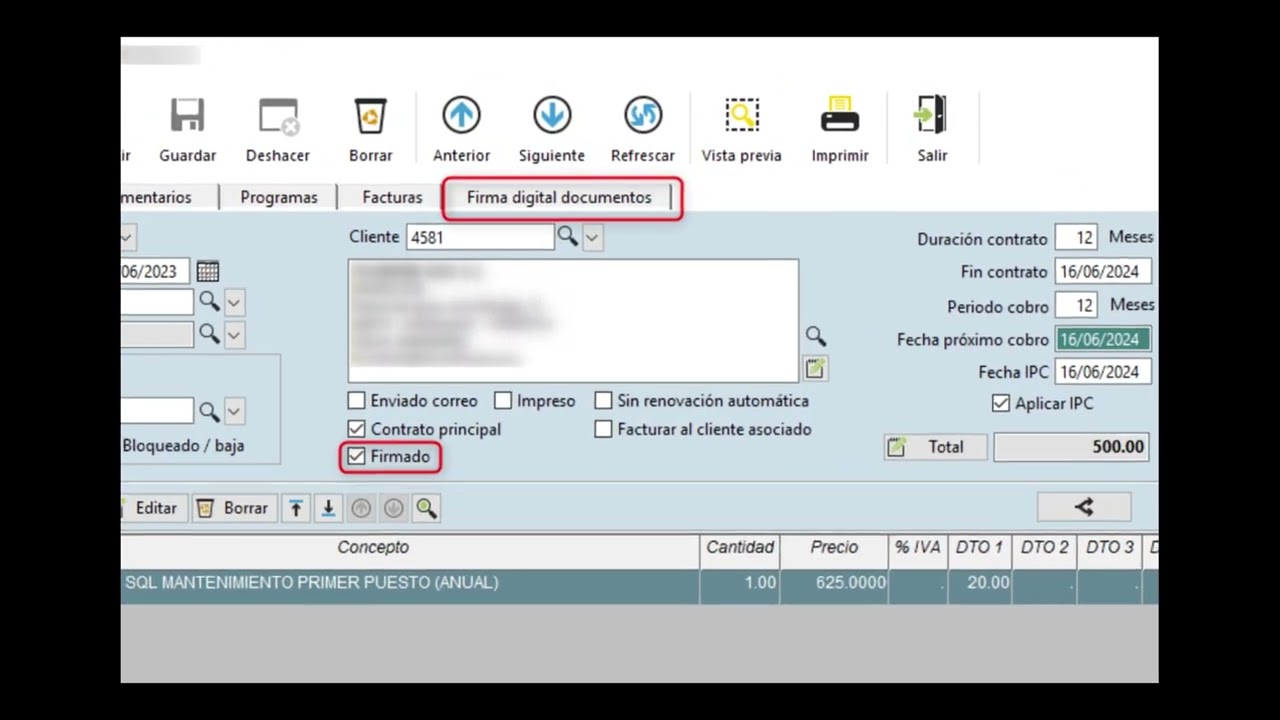Screen dimensions: 1280x720
Task: Click the share icon button above the grid
Action: [1084, 507]
